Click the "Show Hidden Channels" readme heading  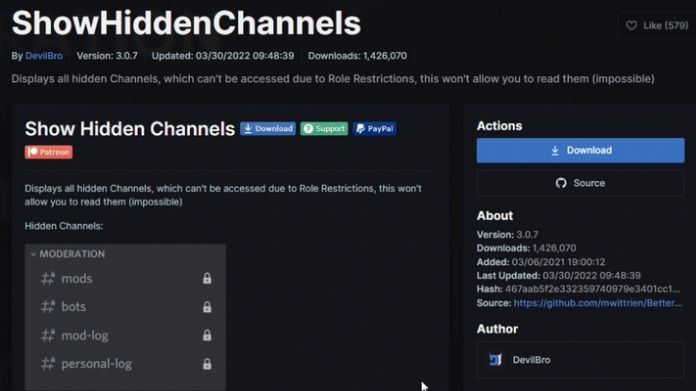(x=130, y=129)
